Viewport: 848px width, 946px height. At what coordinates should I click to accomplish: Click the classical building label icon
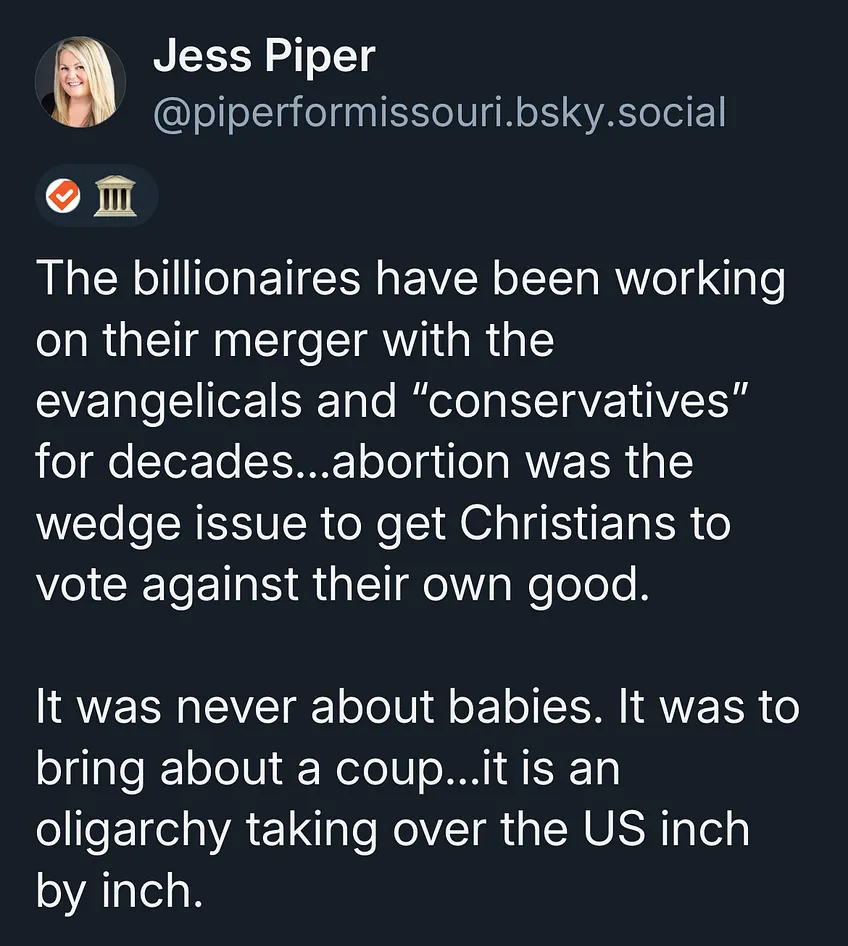[x=112, y=198]
